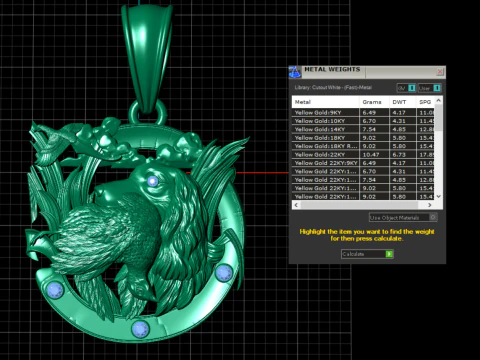Click the vertical scrollbar thumb
The image size is (480, 360).
[x=439, y=117]
